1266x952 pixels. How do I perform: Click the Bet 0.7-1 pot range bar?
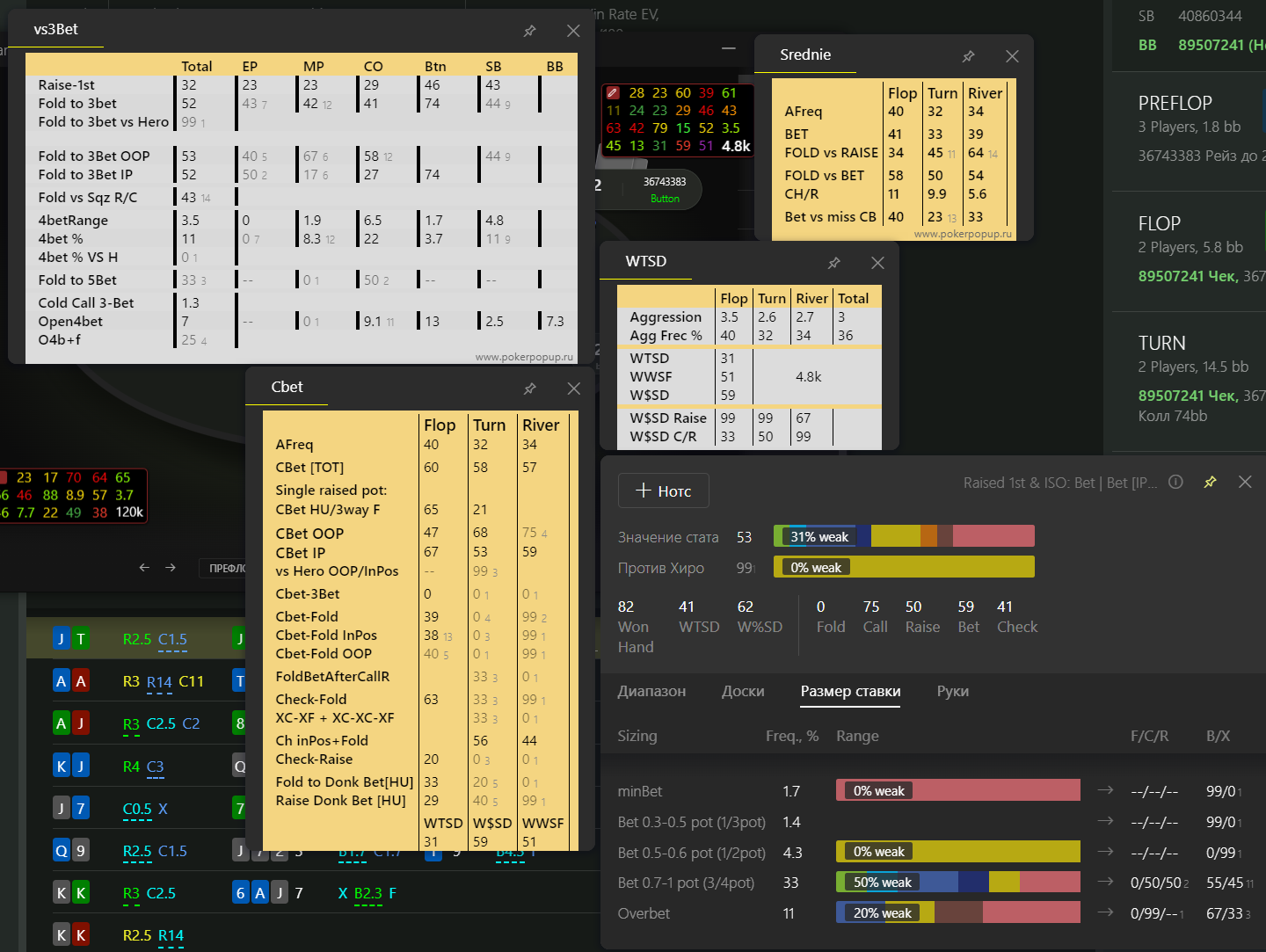(x=958, y=882)
